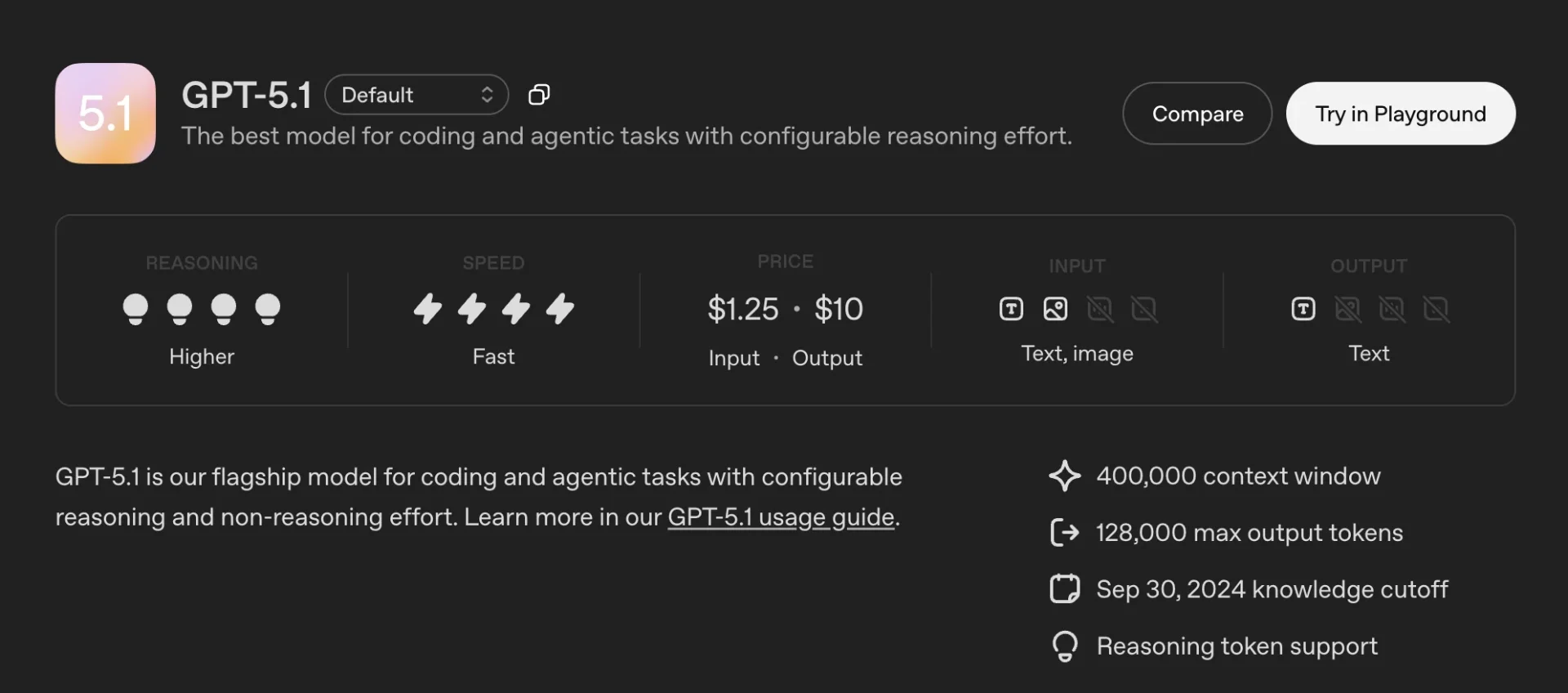Click the text output modality icon
The height and width of the screenshot is (693, 1568).
1303,309
